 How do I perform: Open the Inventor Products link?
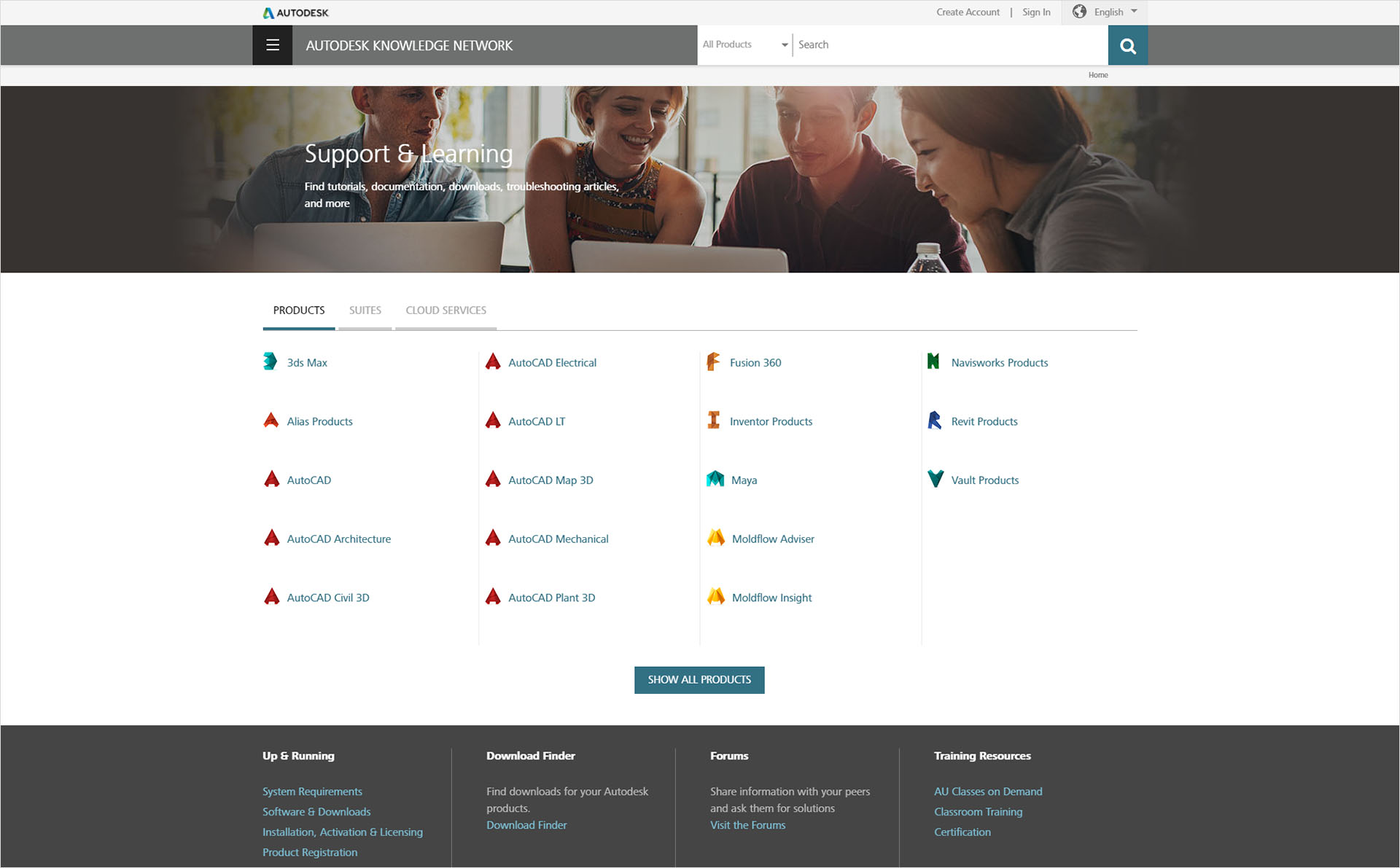(x=771, y=421)
